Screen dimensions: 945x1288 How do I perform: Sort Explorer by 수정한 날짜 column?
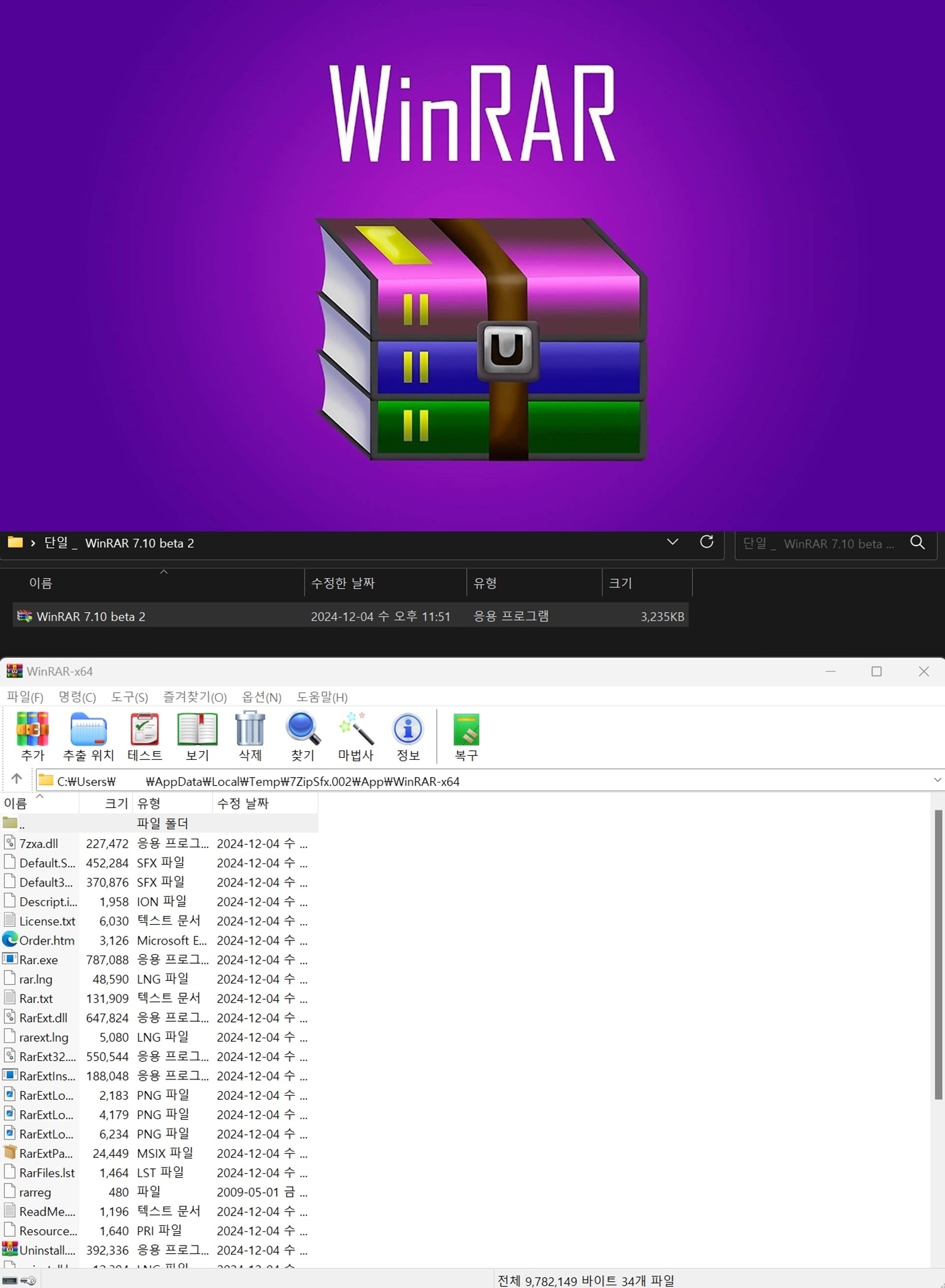point(385,583)
